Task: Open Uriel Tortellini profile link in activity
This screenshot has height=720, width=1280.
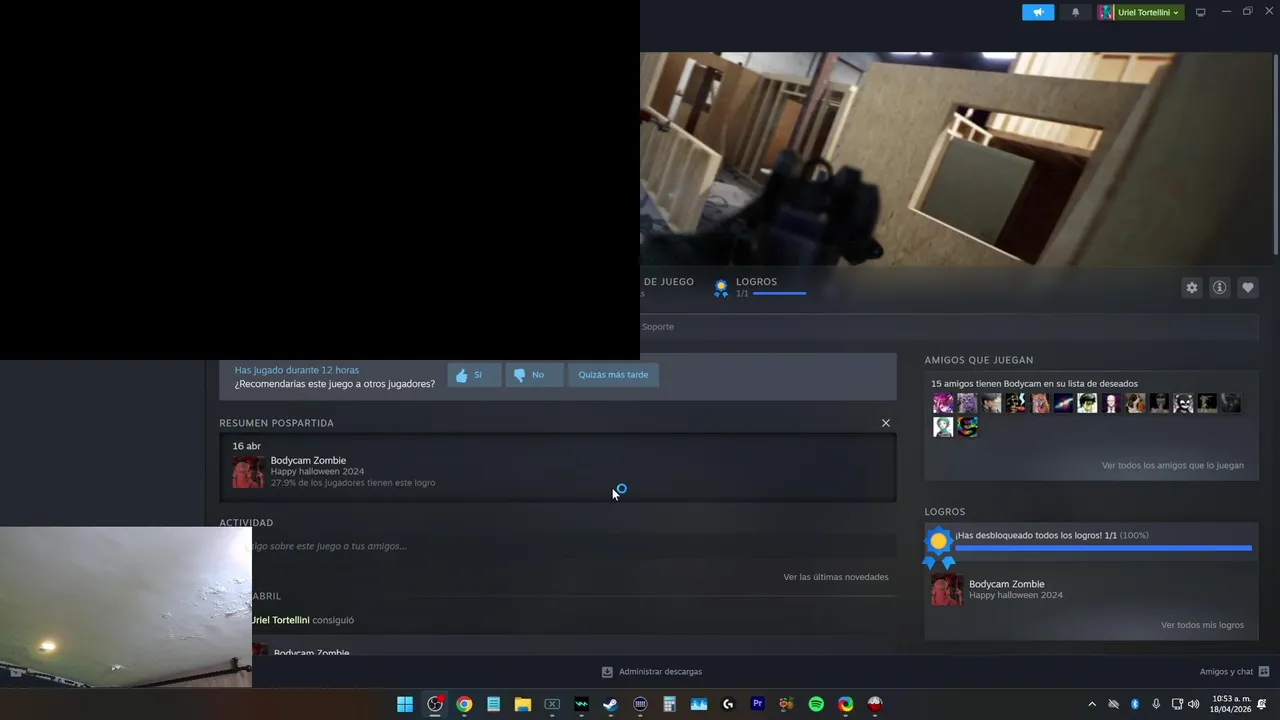Action: click(281, 620)
